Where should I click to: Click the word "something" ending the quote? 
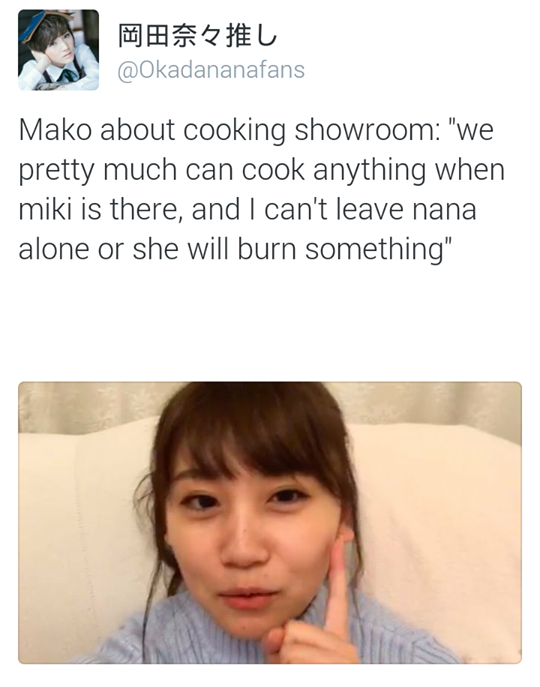[x=374, y=250]
